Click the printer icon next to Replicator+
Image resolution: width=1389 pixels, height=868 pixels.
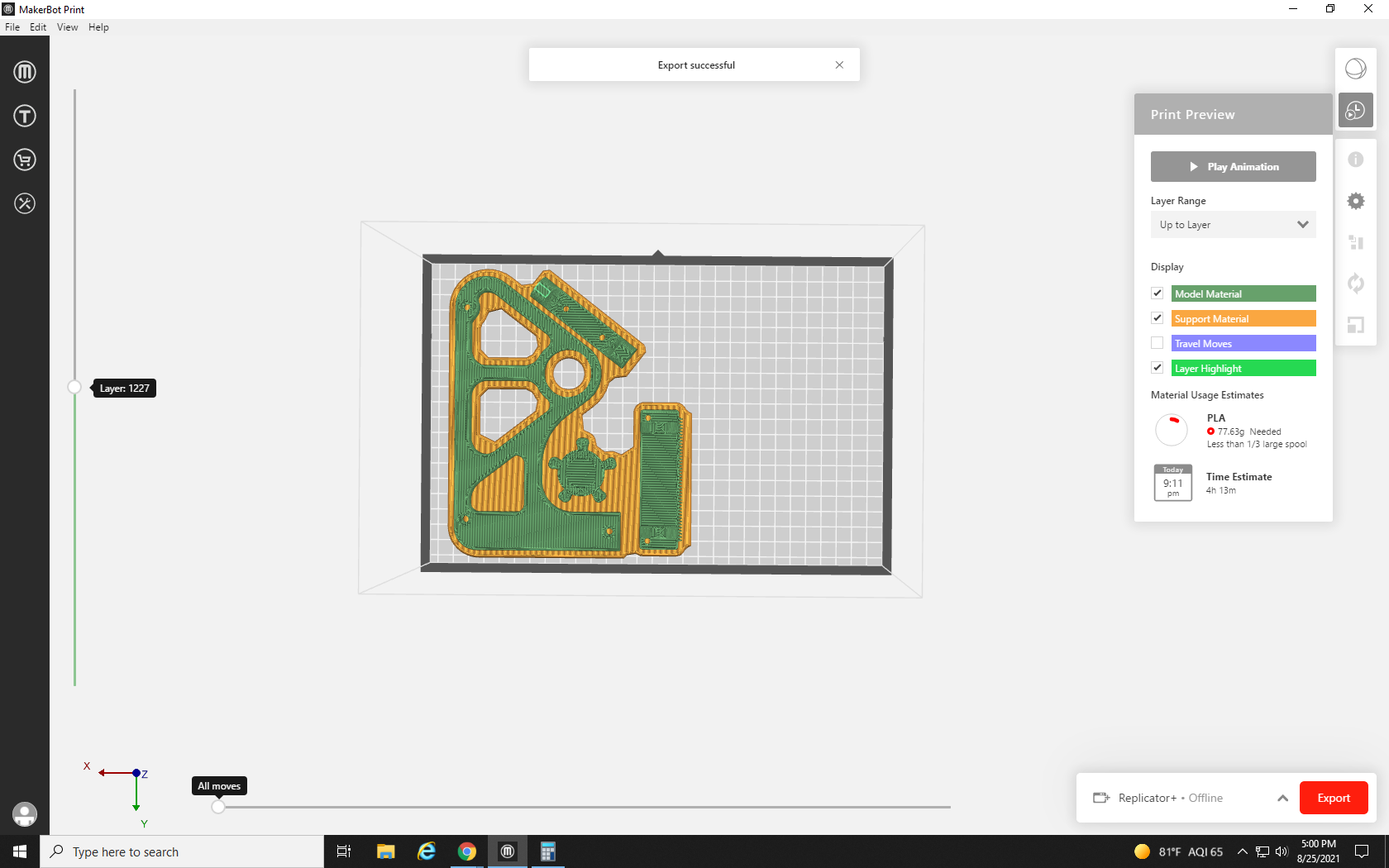(1101, 798)
